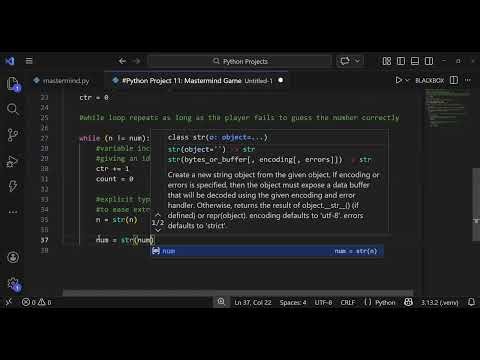
Task: Toggle the primary side bar
Action: [x=401, y=61]
